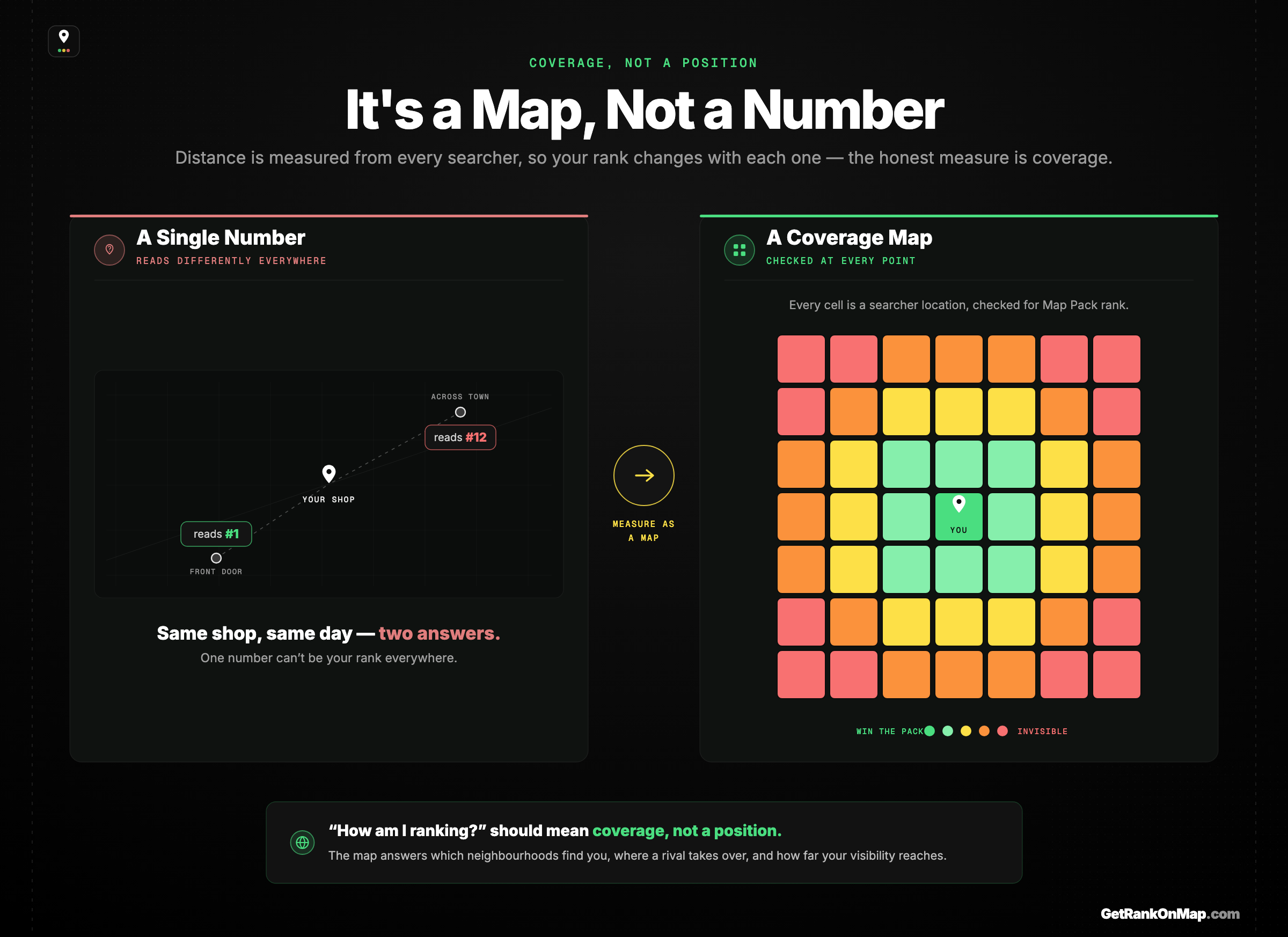This screenshot has height=937, width=1288.
Task: Click the FRONT DOOR label
Action: click(216, 572)
